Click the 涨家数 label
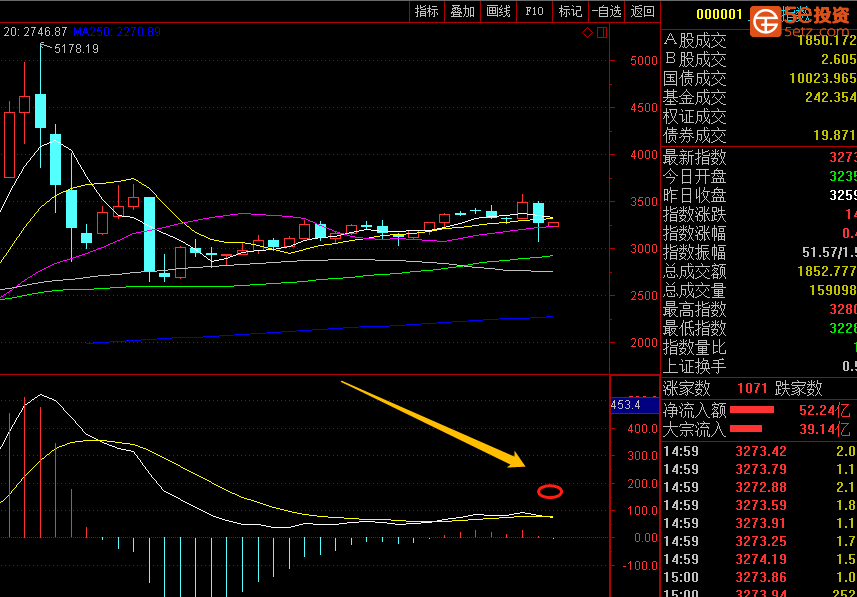 [x=687, y=388]
